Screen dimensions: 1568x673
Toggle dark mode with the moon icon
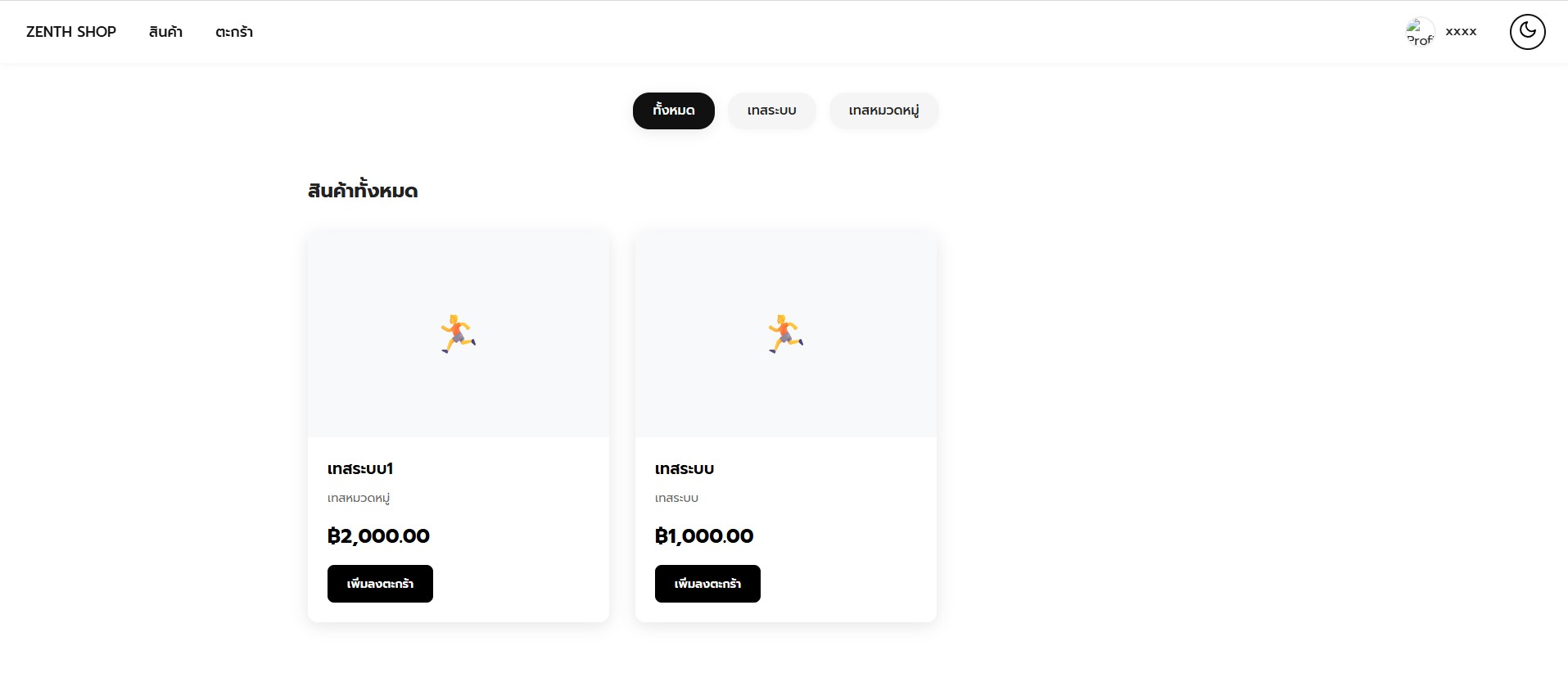[1527, 32]
